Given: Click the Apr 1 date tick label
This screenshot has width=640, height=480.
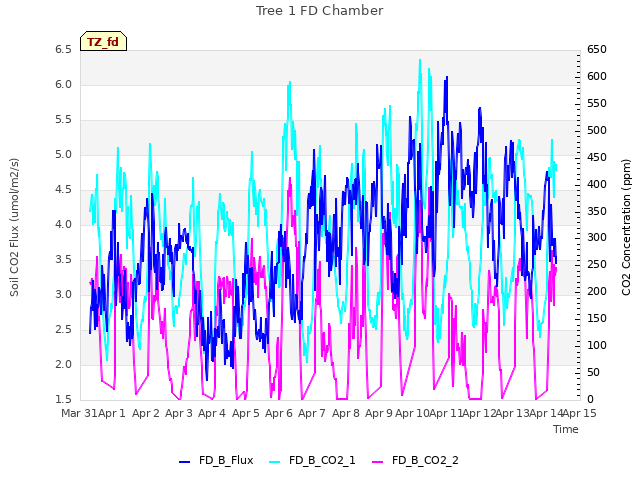Looking at the screenshot, I should (x=111, y=413).
